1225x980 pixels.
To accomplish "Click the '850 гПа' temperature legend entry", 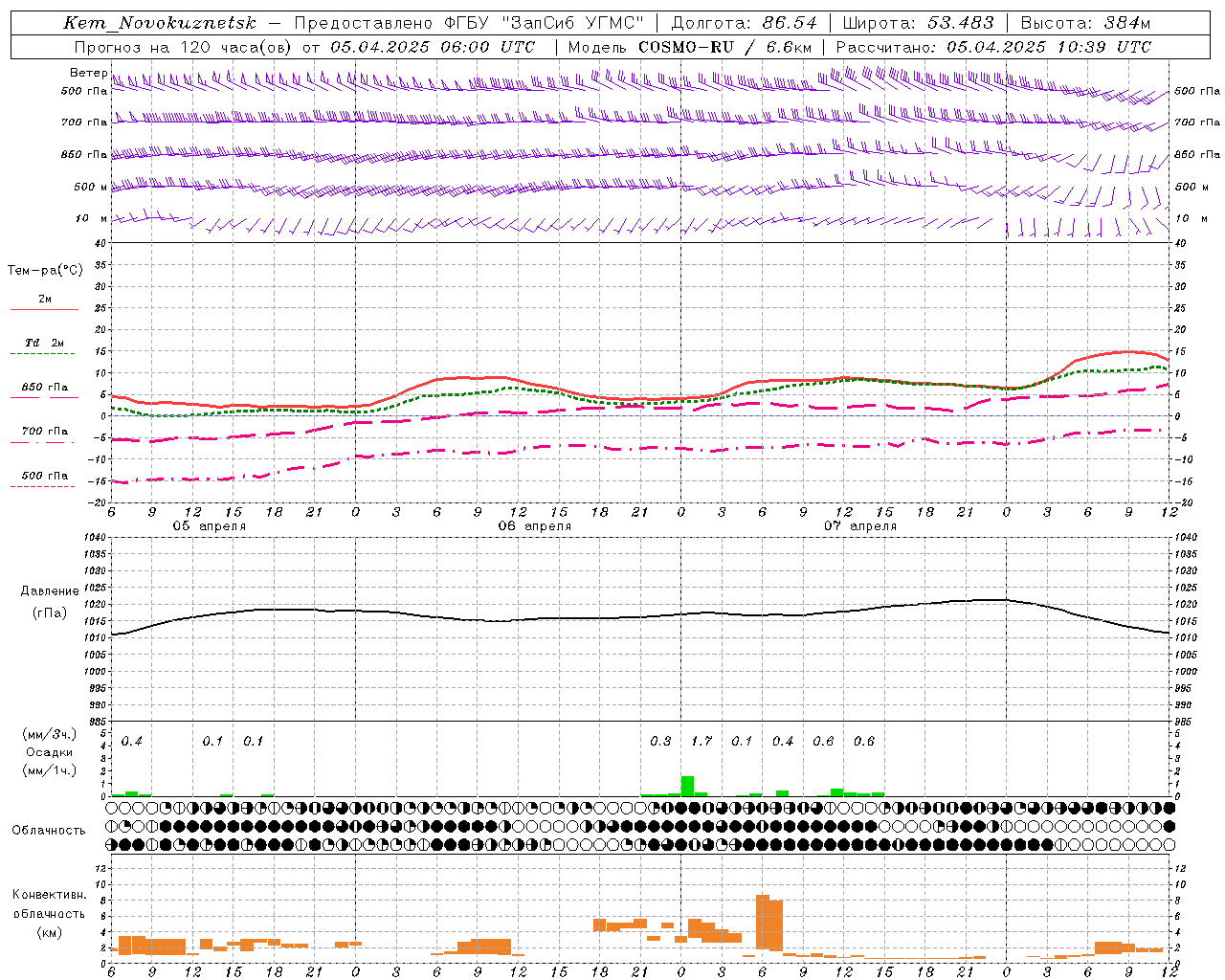I will 45,388.
